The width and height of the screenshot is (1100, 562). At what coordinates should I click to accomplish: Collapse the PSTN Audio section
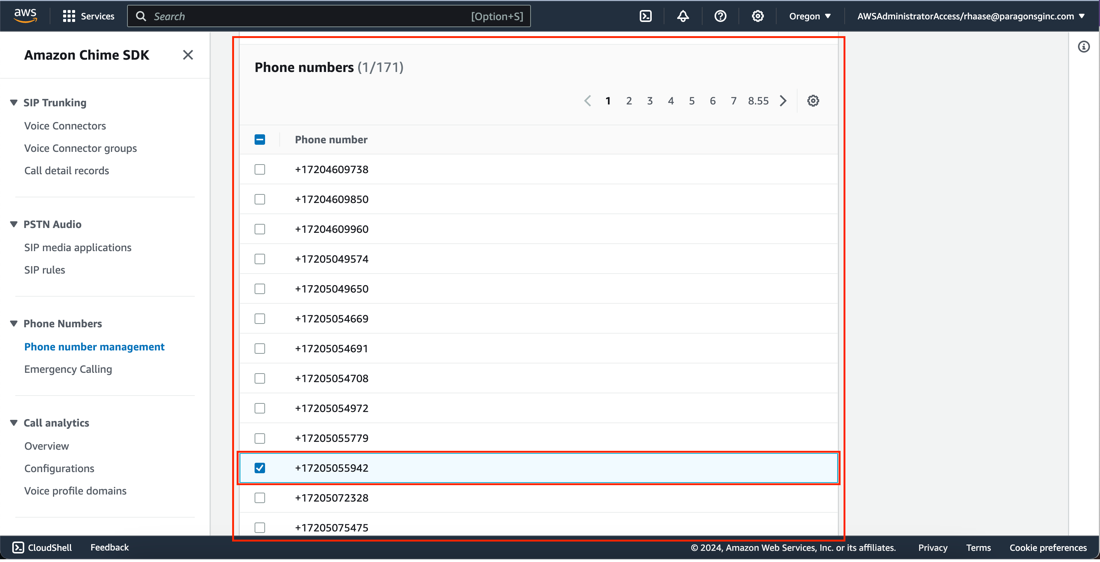tap(13, 225)
